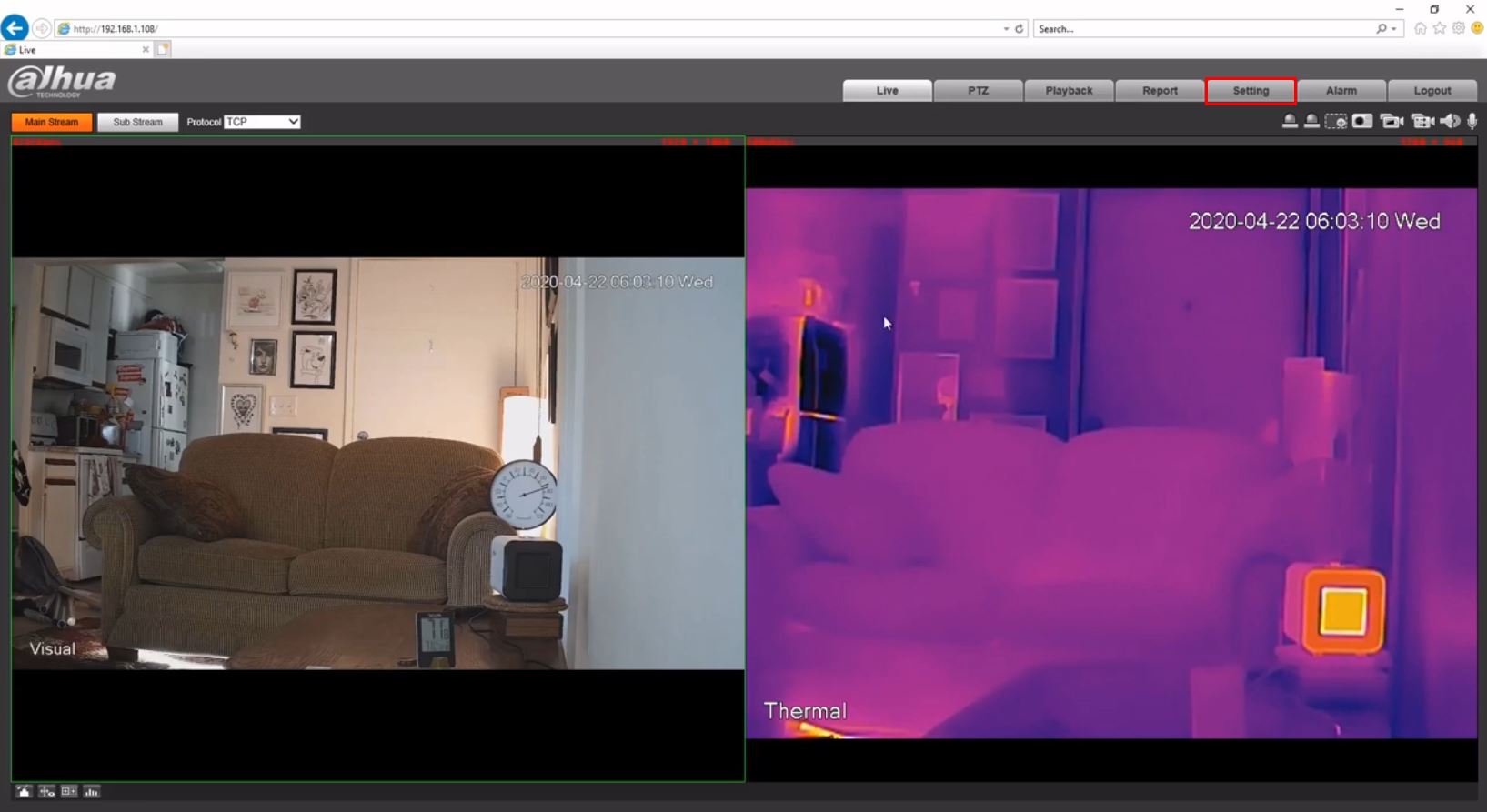Open the browser home page icon
This screenshot has height=812, width=1487.
point(1420,28)
